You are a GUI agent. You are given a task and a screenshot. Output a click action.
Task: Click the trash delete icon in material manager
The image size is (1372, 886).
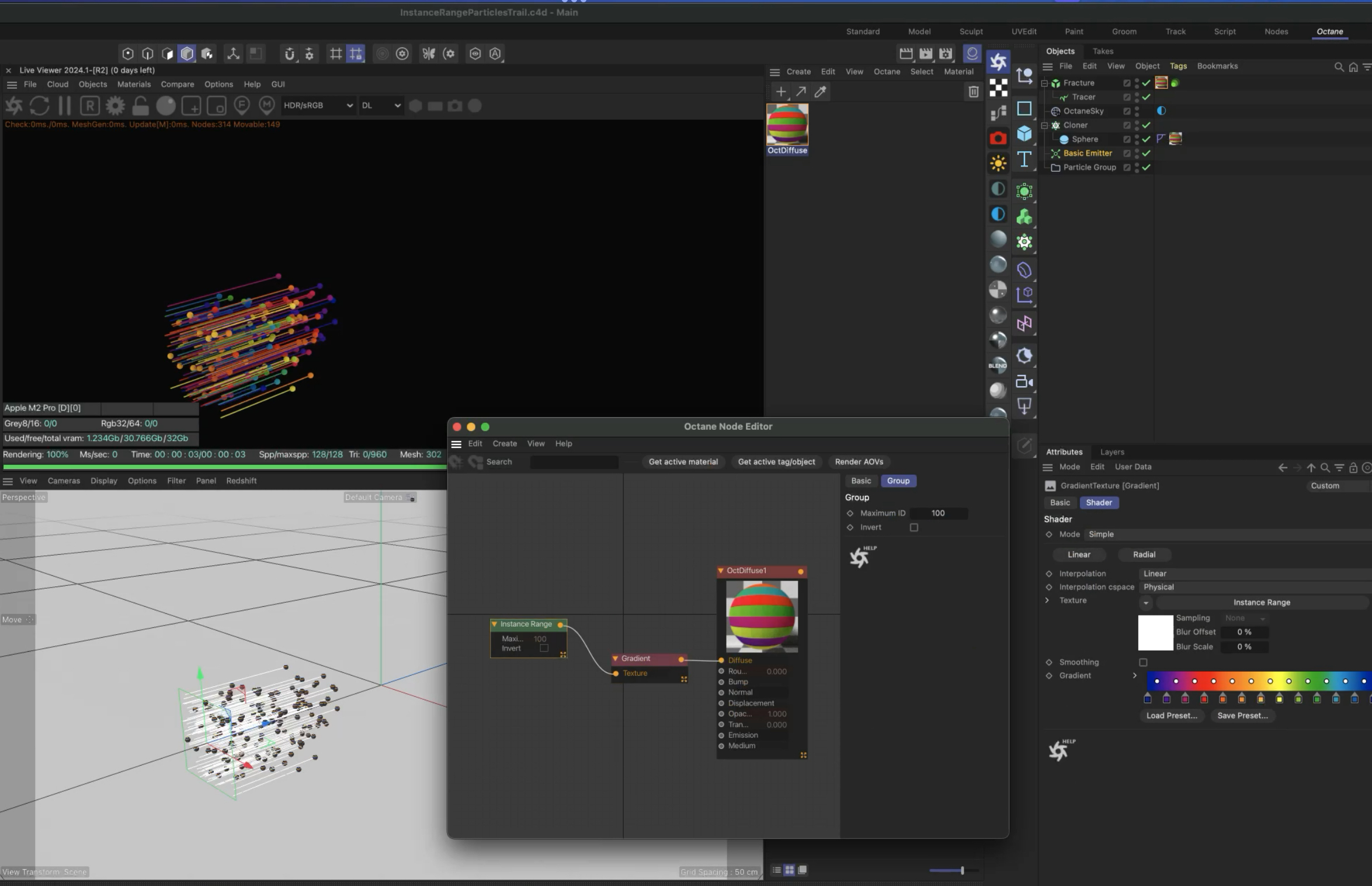973,92
